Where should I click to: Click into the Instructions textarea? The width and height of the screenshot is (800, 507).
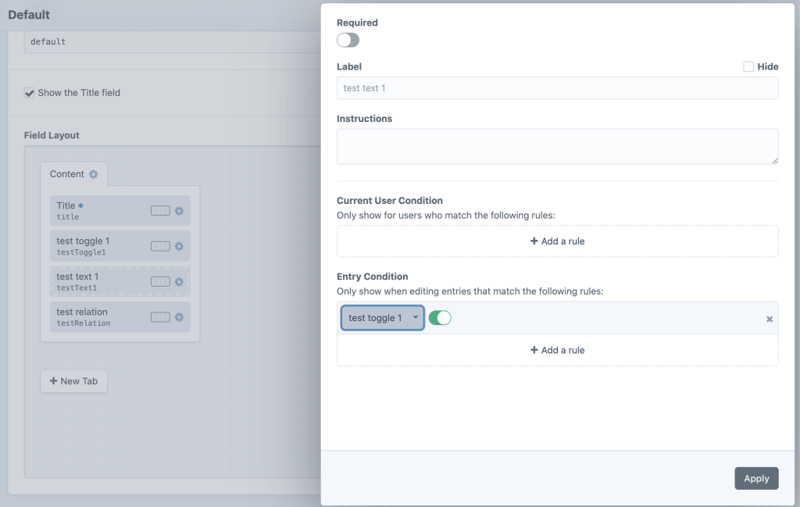[557, 146]
